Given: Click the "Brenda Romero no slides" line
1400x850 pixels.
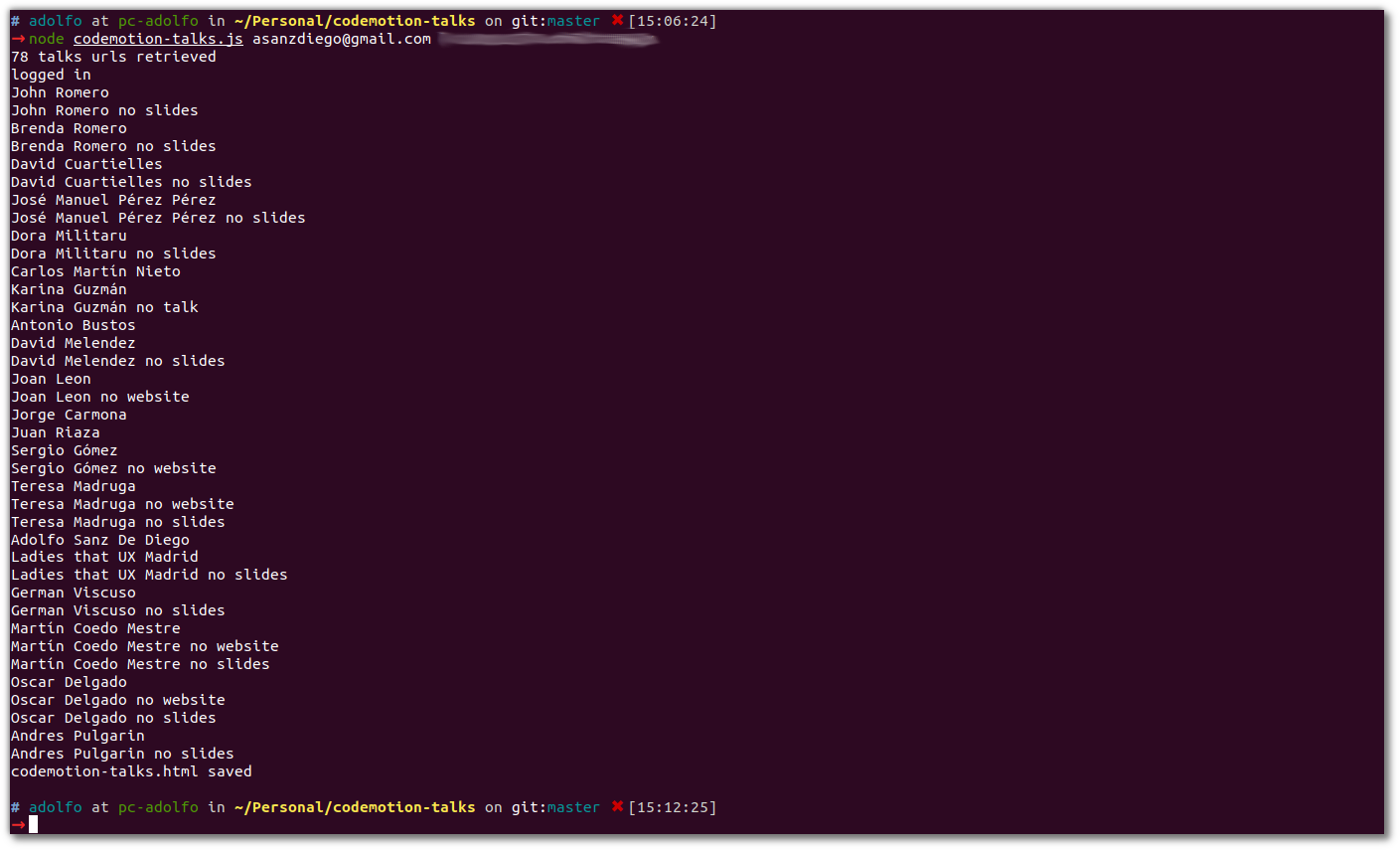Looking at the screenshot, I should (x=113, y=146).
